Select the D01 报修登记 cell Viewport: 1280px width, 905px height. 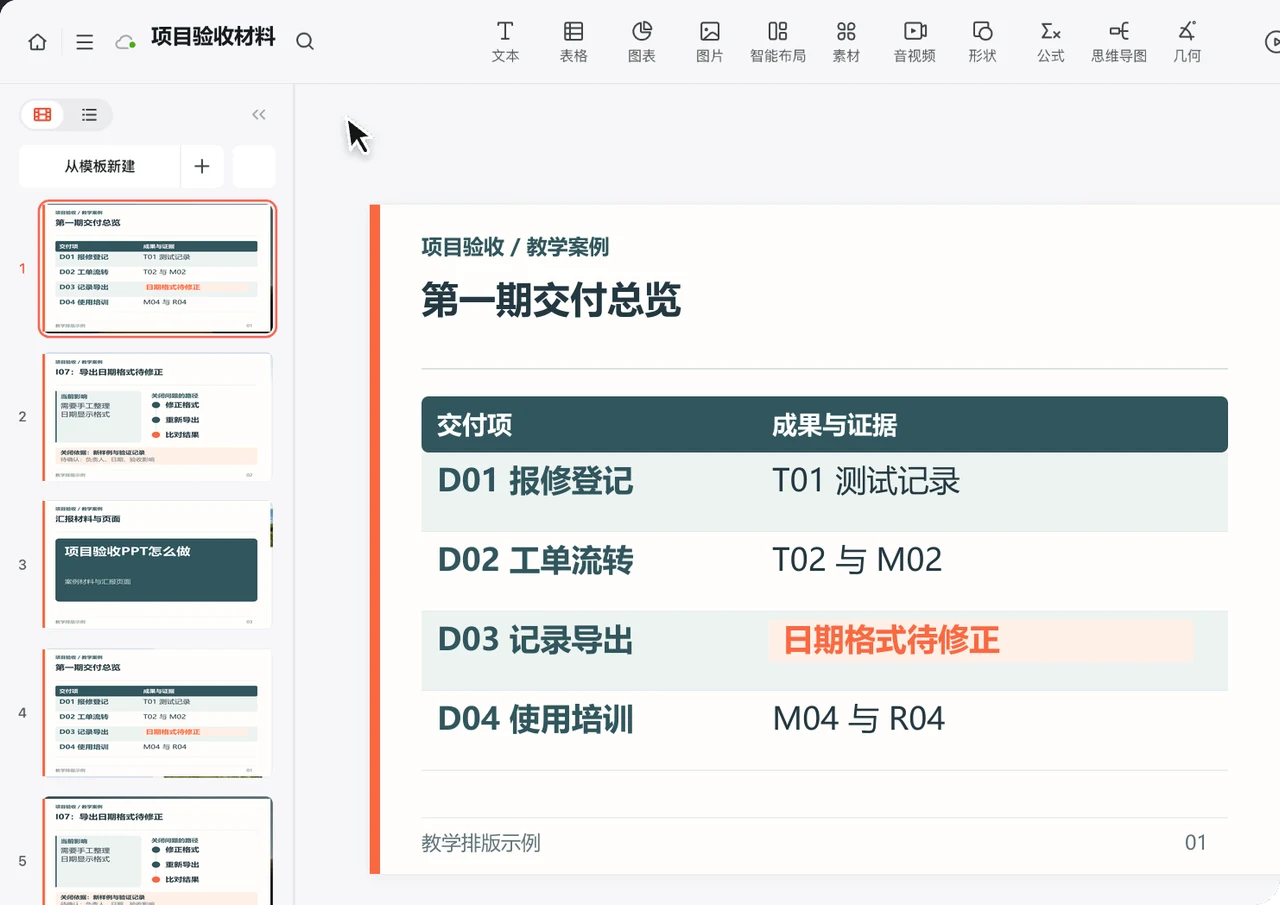(x=535, y=481)
